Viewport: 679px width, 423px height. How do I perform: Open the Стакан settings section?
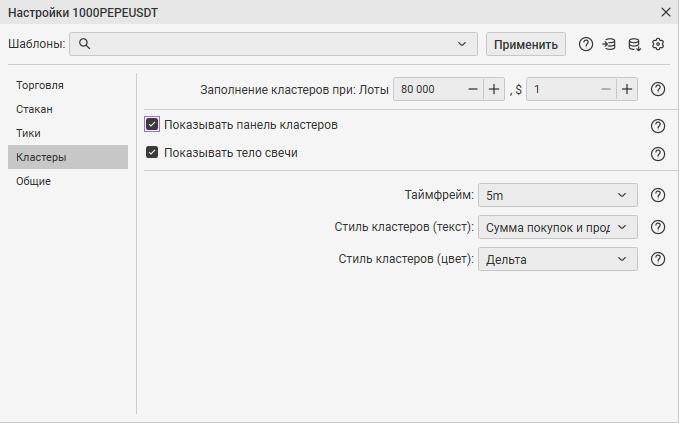coord(34,109)
